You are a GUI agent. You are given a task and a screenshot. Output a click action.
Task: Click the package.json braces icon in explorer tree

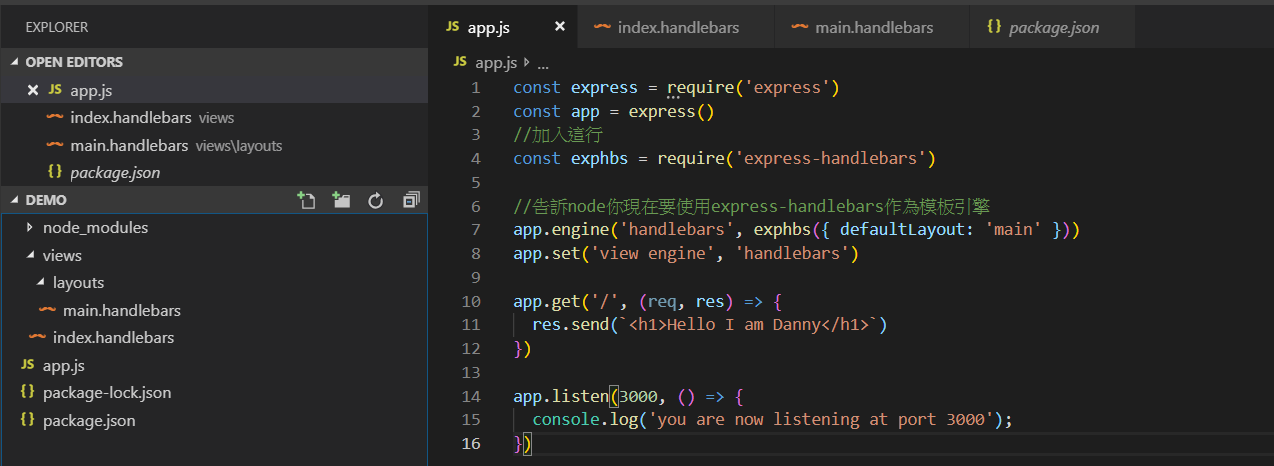[27, 420]
